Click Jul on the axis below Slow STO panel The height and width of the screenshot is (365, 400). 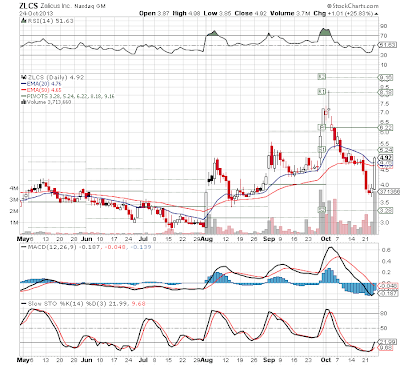tap(143, 360)
